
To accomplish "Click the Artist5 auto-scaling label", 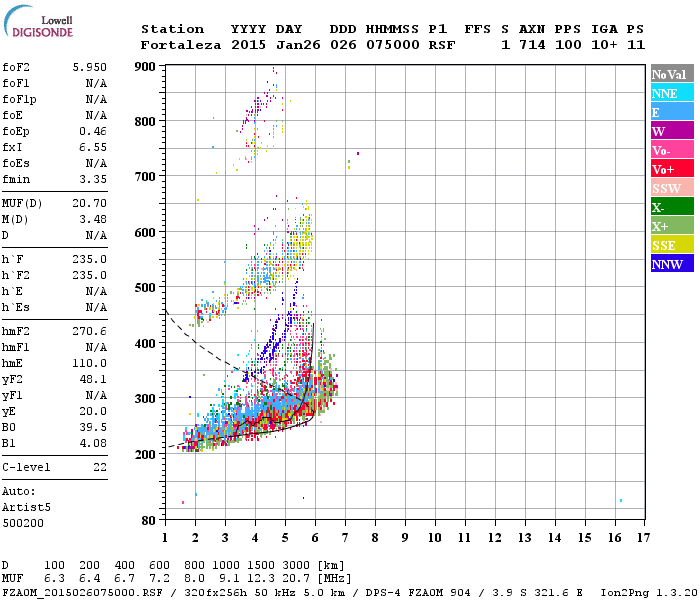I will [x=26, y=508].
